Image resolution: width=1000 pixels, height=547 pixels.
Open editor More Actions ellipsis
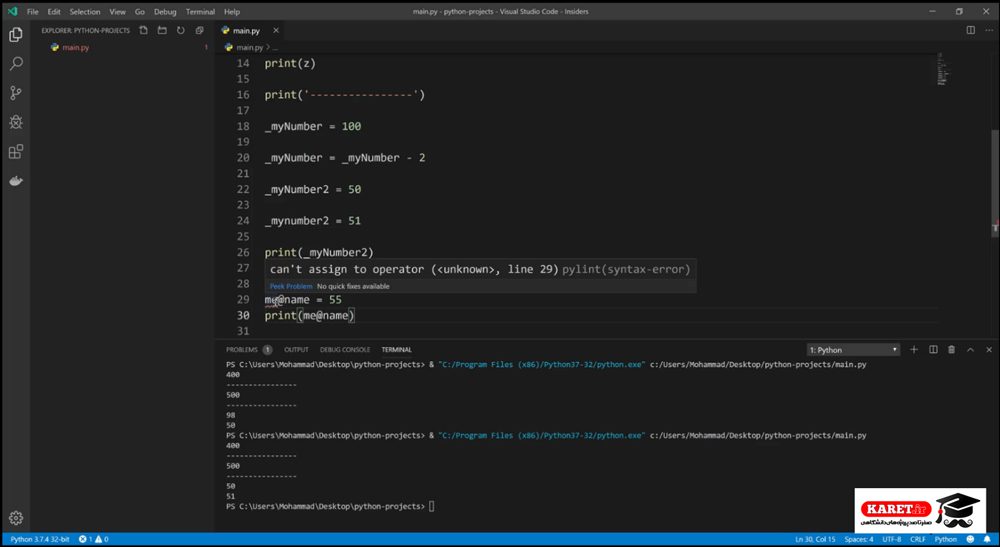(x=989, y=30)
